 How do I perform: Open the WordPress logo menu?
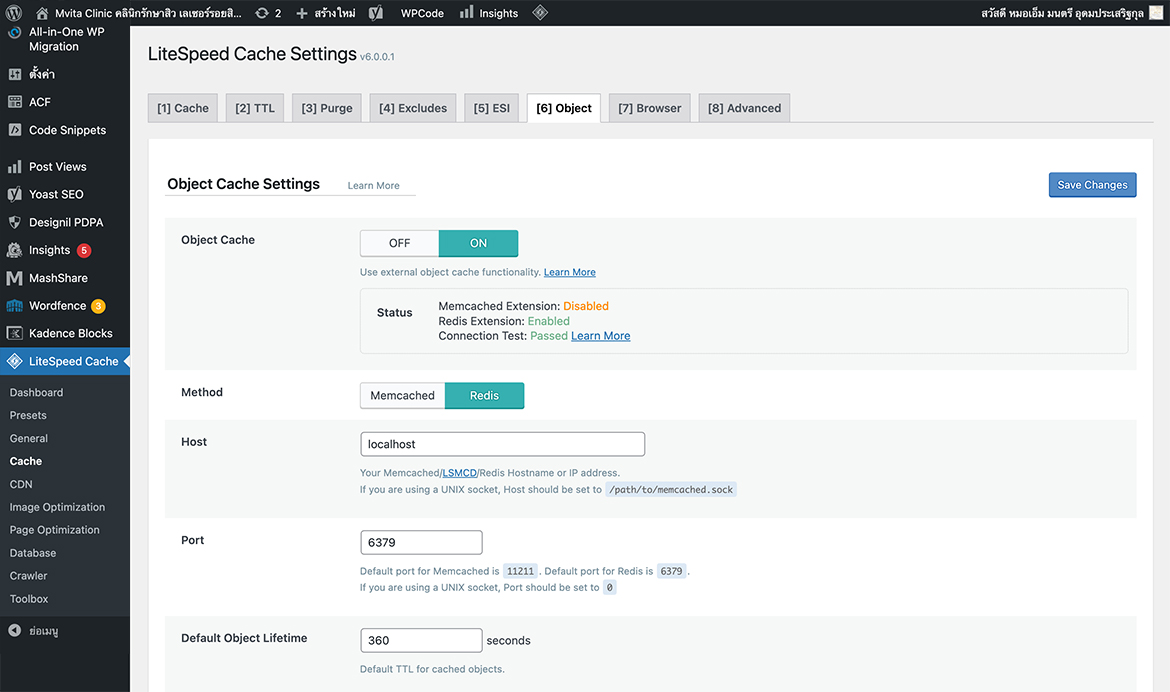tap(13, 13)
